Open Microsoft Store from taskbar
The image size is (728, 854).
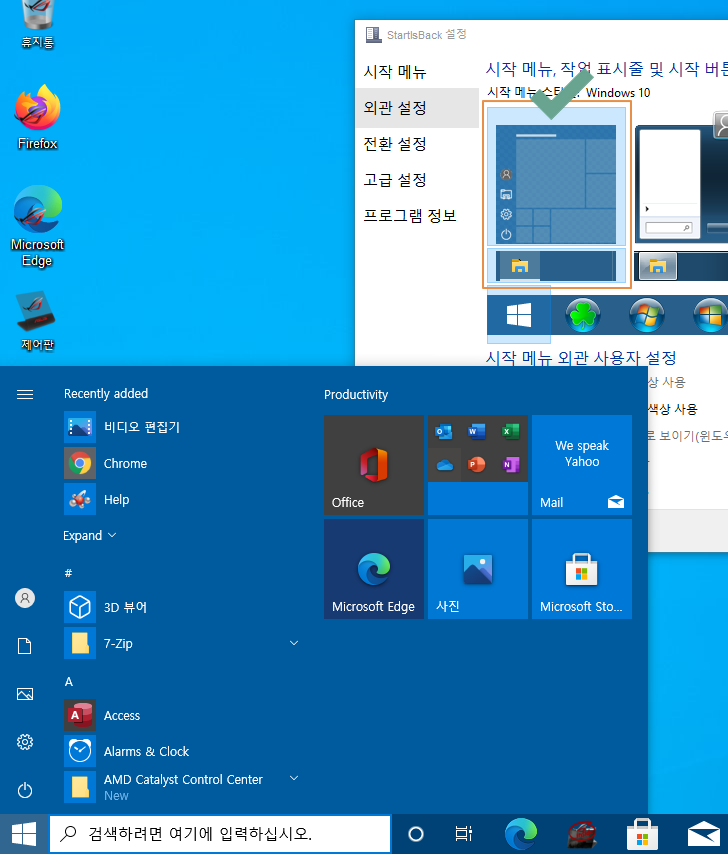[643, 834]
